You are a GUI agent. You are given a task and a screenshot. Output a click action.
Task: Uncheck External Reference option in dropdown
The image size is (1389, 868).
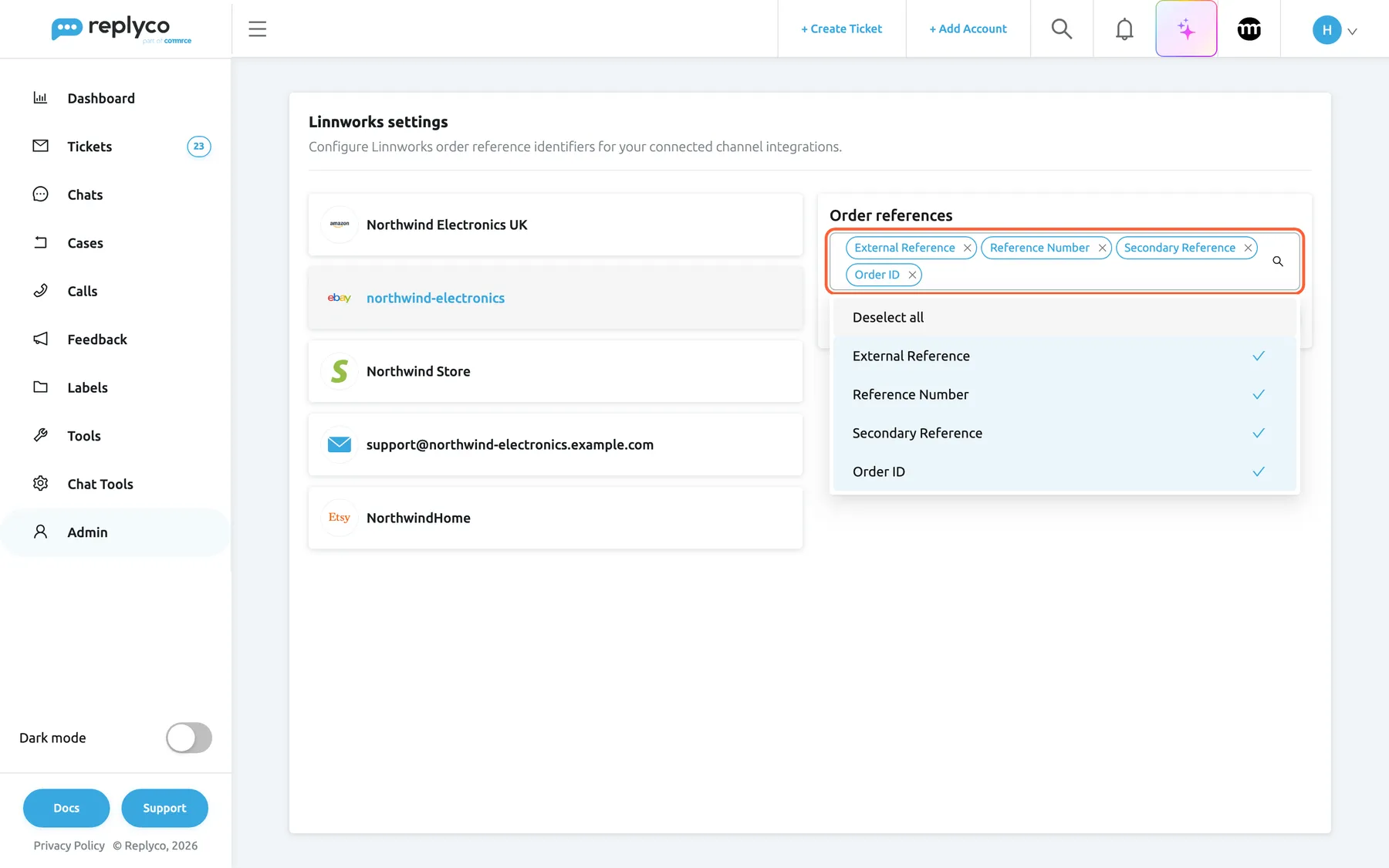pyautogui.click(x=1065, y=356)
